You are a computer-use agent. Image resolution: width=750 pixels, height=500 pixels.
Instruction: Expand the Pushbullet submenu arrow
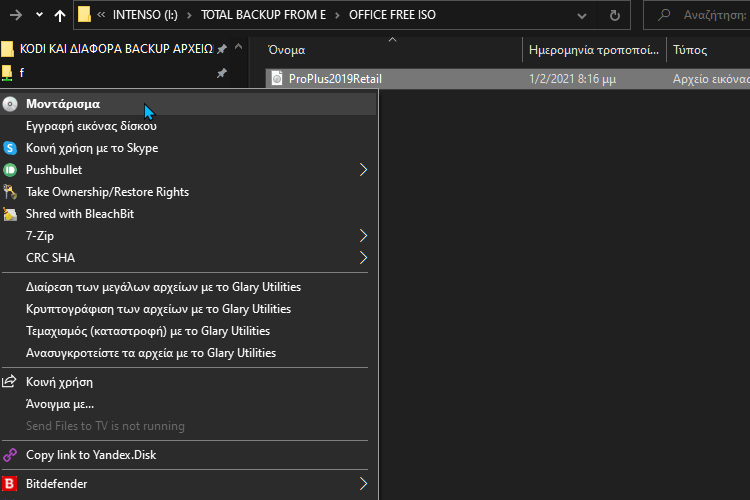pyautogui.click(x=364, y=170)
